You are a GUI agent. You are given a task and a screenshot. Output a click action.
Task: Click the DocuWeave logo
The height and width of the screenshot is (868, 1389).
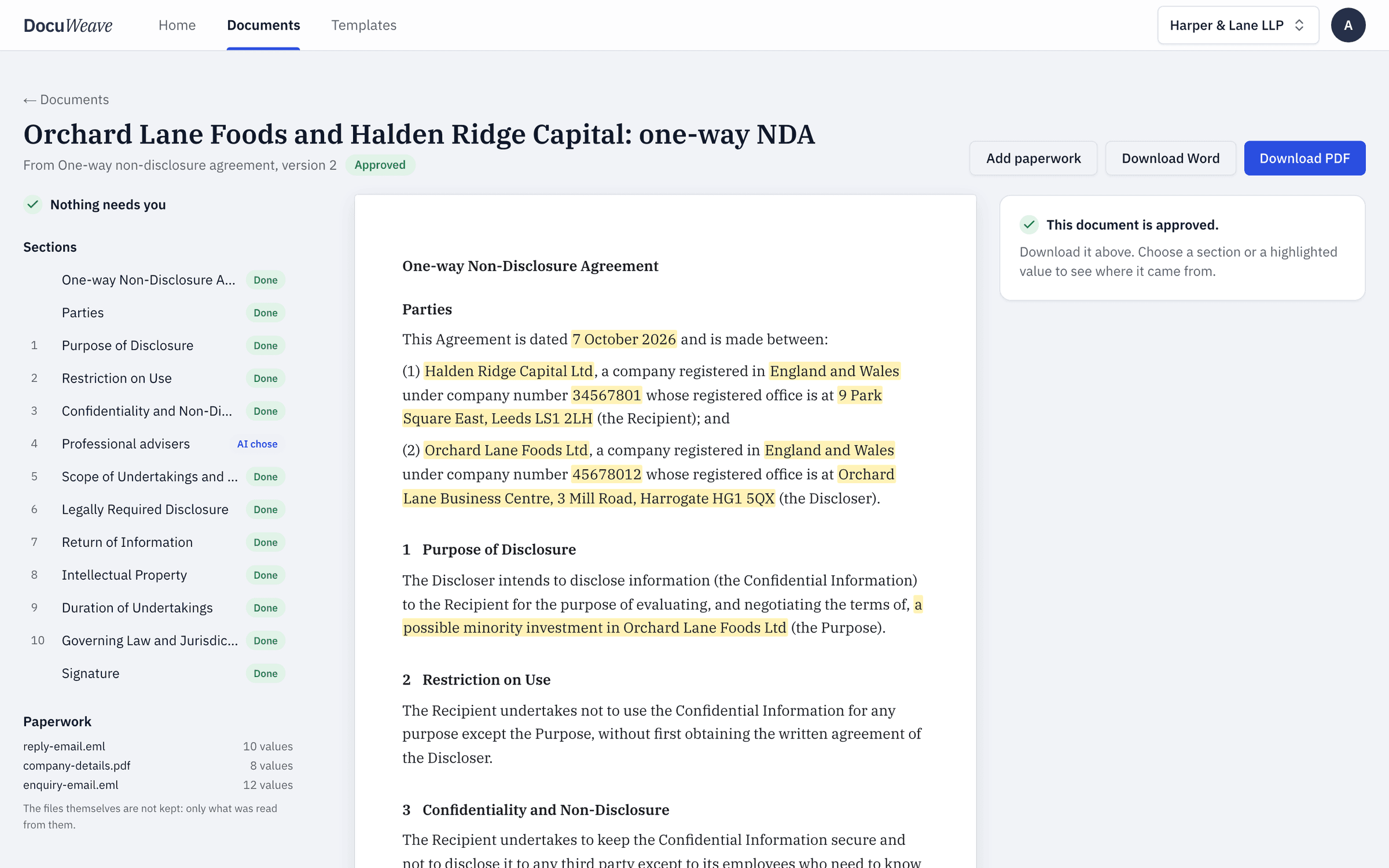tap(68, 25)
